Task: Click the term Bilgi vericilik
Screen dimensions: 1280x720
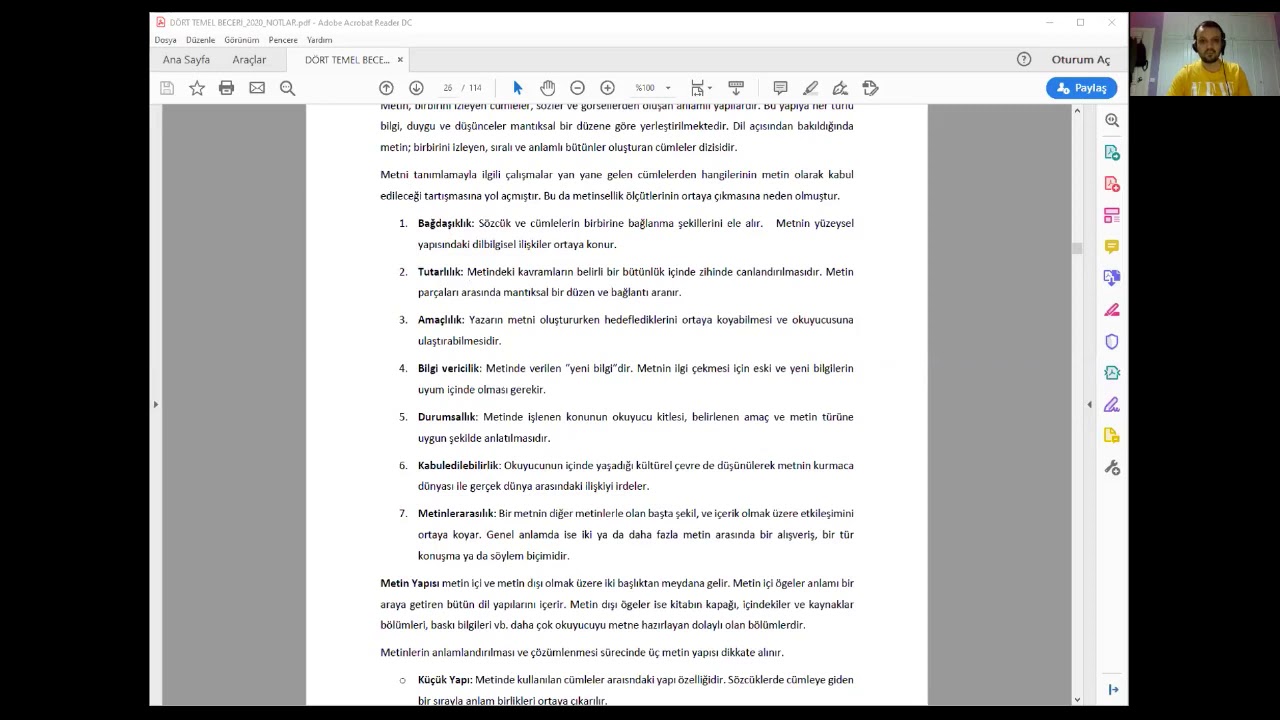Action: (449, 369)
